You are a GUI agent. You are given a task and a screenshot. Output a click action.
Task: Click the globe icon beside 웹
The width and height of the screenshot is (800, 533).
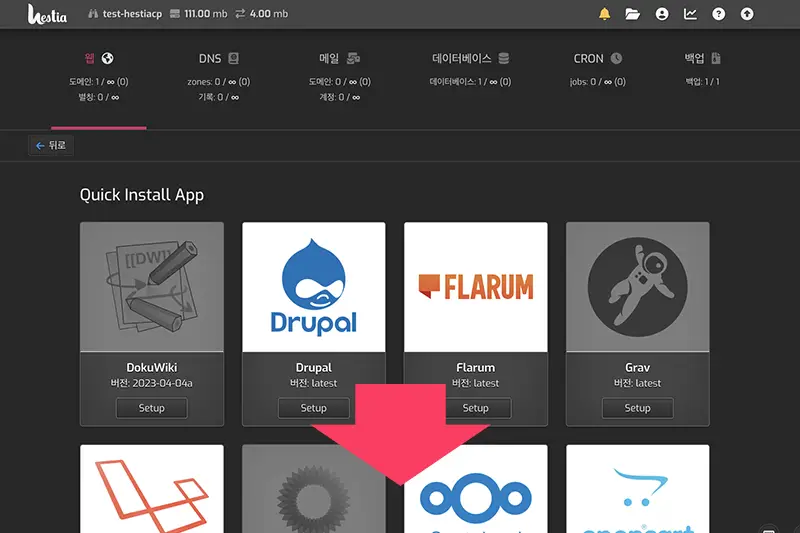[x=107, y=58]
